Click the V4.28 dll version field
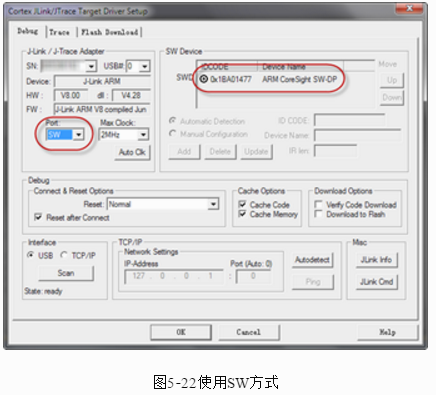The image size is (436, 395). pos(131,95)
